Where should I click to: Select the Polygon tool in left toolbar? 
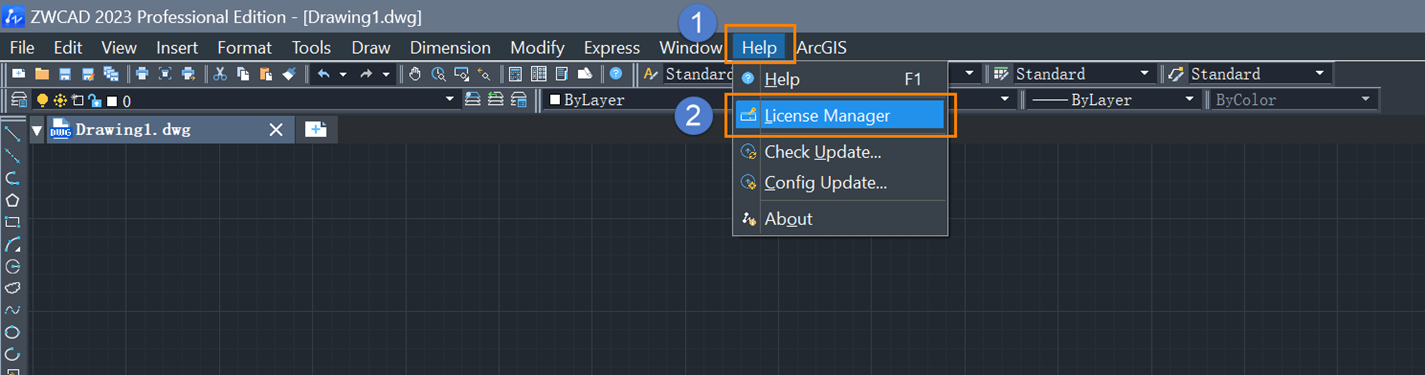click(13, 200)
